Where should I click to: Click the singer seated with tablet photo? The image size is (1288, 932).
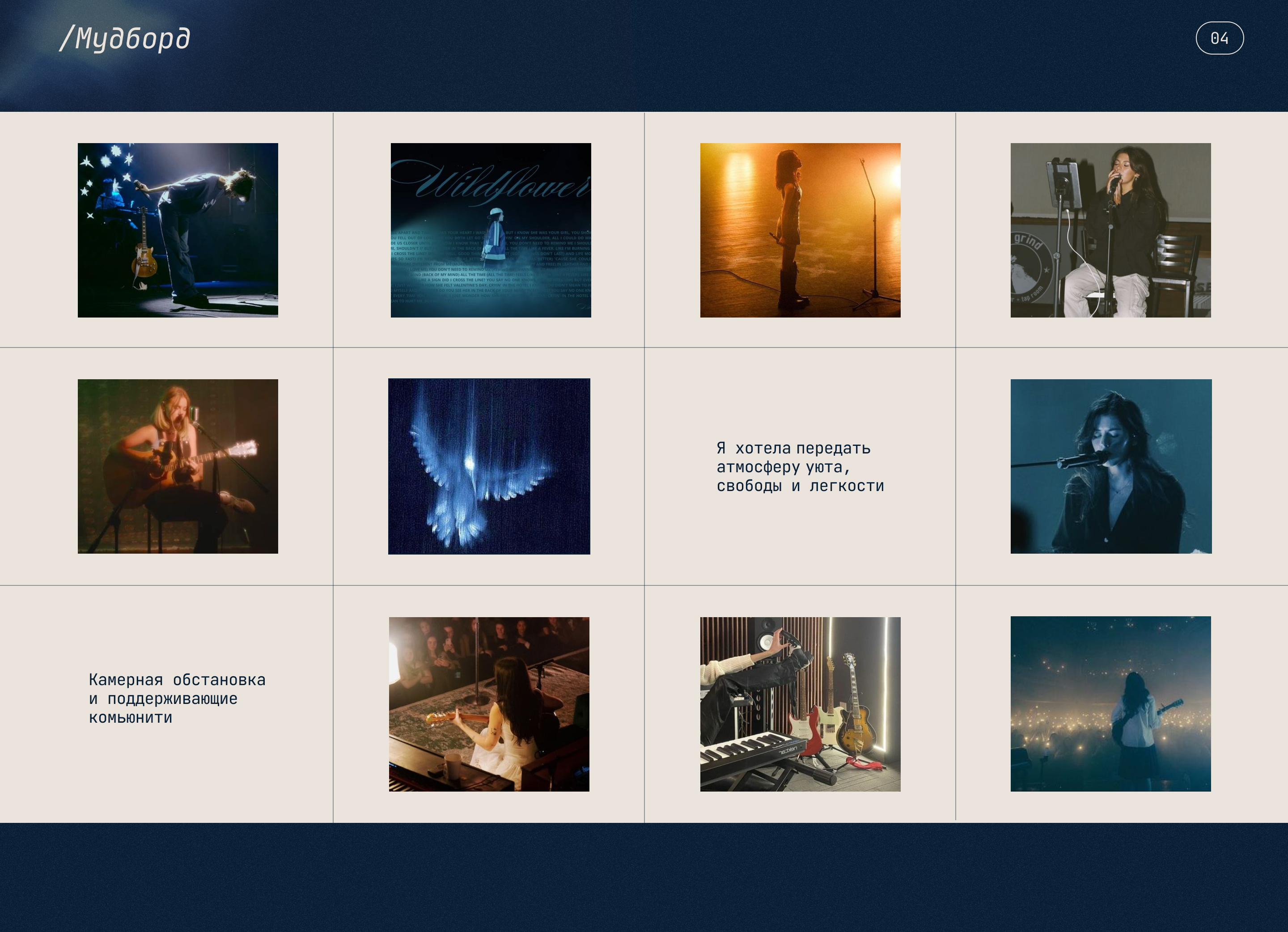tap(1110, 230)
